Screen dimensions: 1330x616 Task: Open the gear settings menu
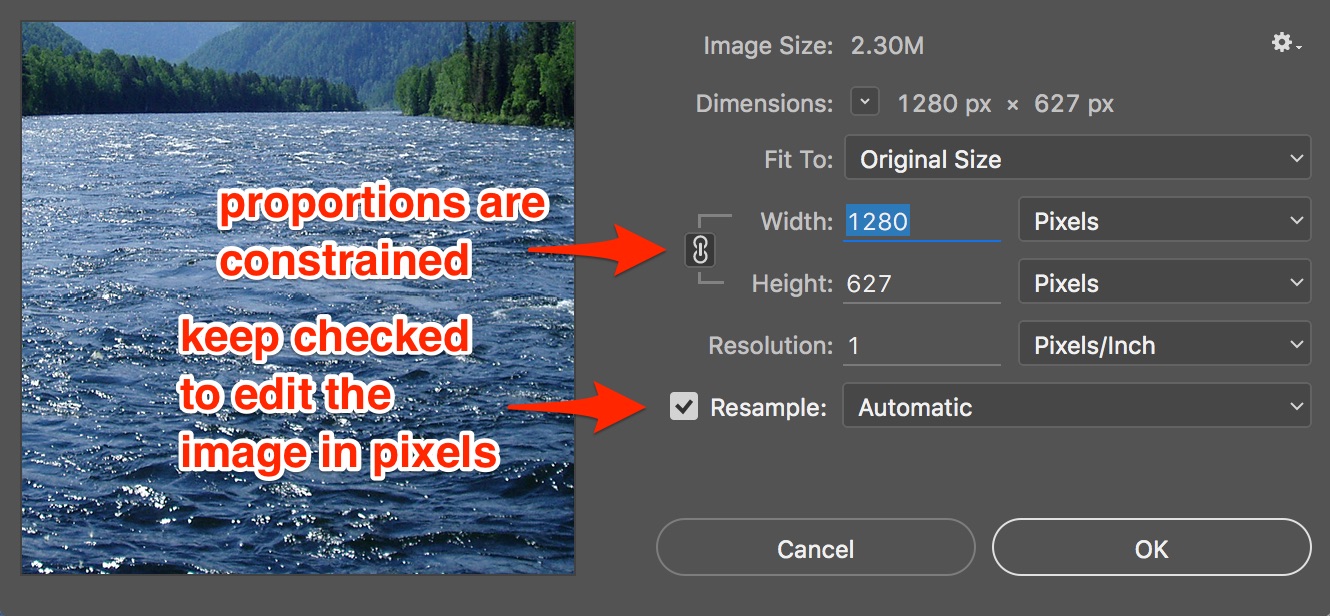click(x=1284, y=44)
